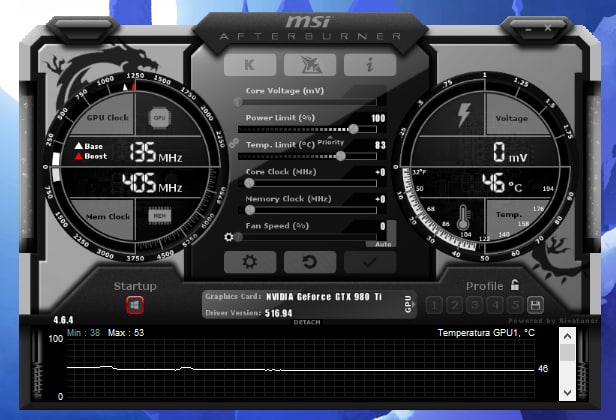Click the Fan Speed slider handle
This screenshot has width=616, height=420.
pyautogui.click(x=238, y=237)
